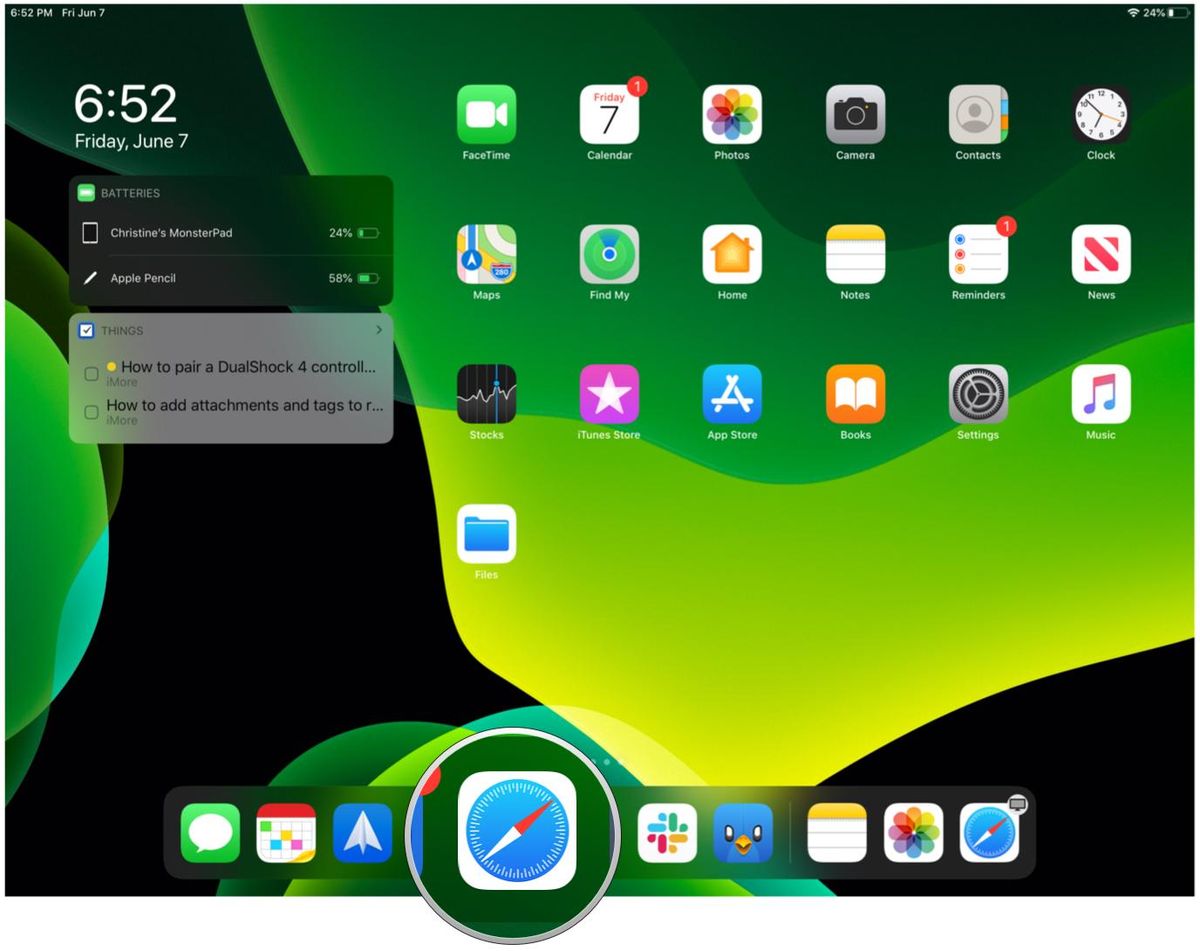The image size is (1200, 951).
Task: Open Photos in the dock's recent apps
Action: pyautogui.click(x=913, y=833)
